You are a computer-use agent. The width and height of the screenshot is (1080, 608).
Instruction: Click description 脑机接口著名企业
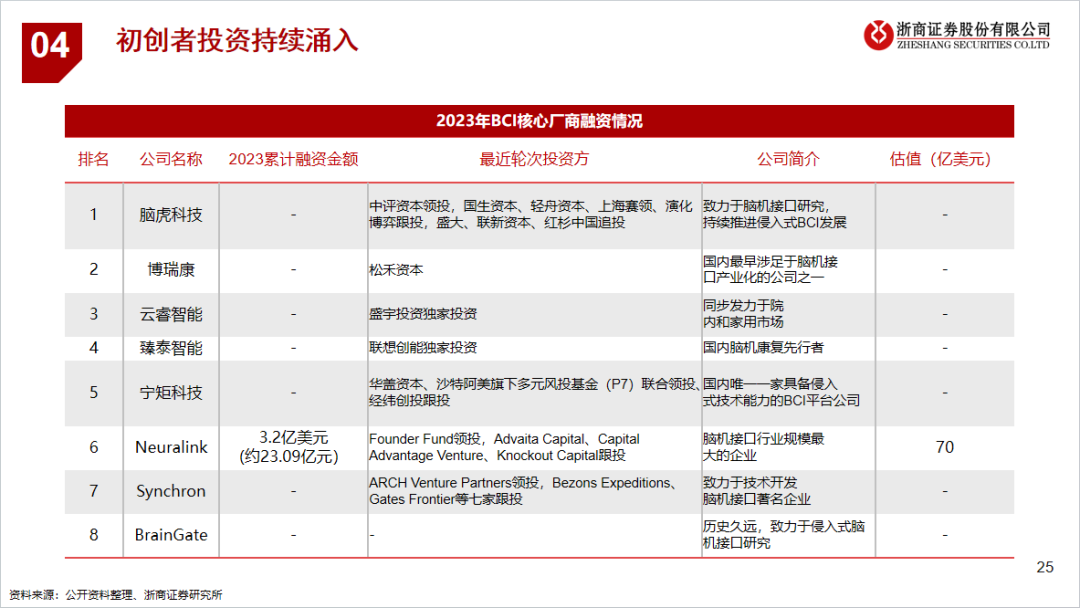756,499
